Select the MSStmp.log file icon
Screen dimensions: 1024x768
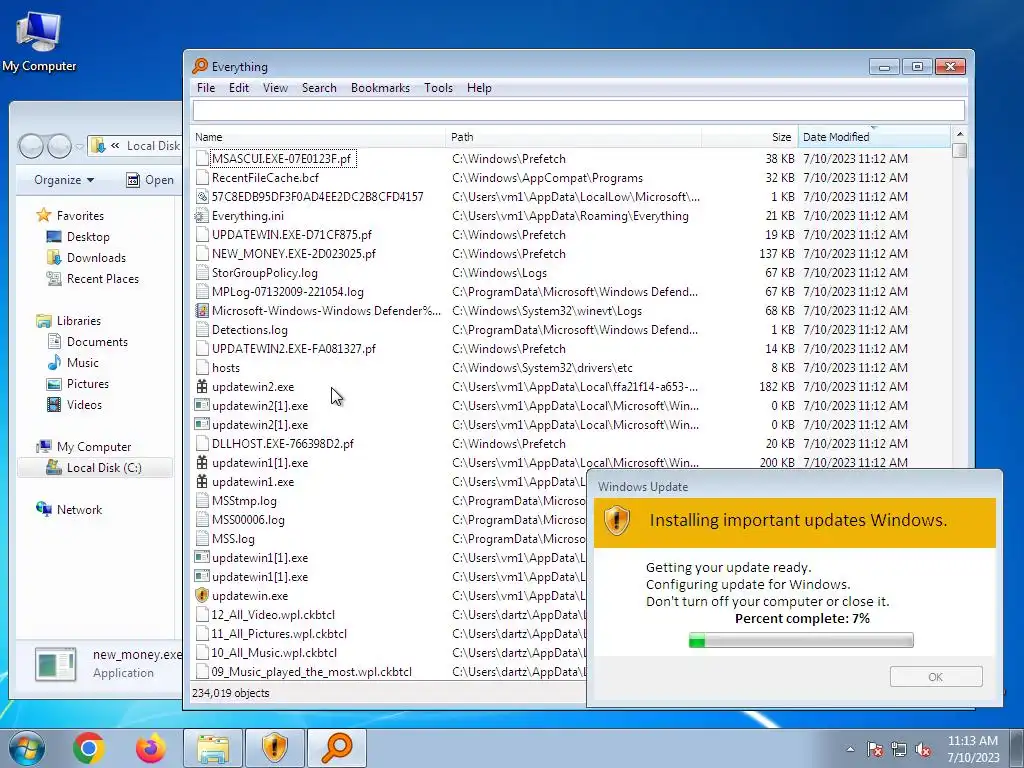pyautogui.click(x=202, y=501)
